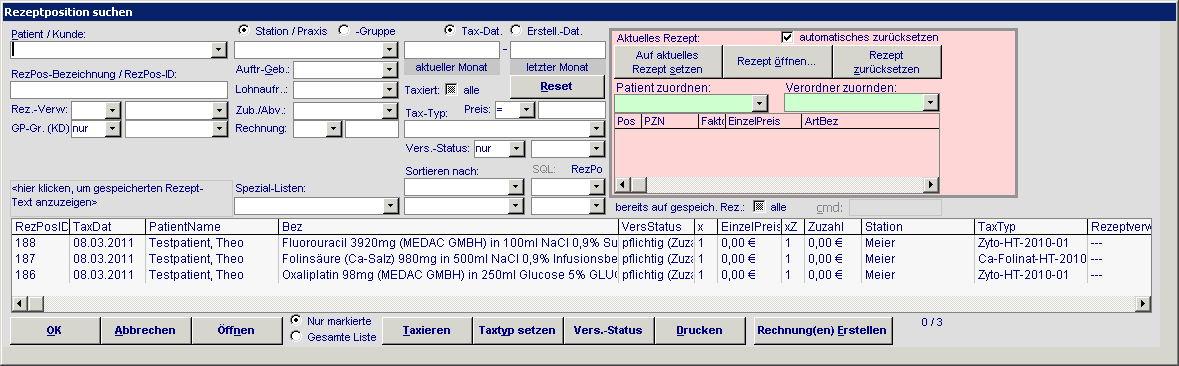
Task: Open the first Sortieren nach dropdown
Action: [x=516, y=186]
